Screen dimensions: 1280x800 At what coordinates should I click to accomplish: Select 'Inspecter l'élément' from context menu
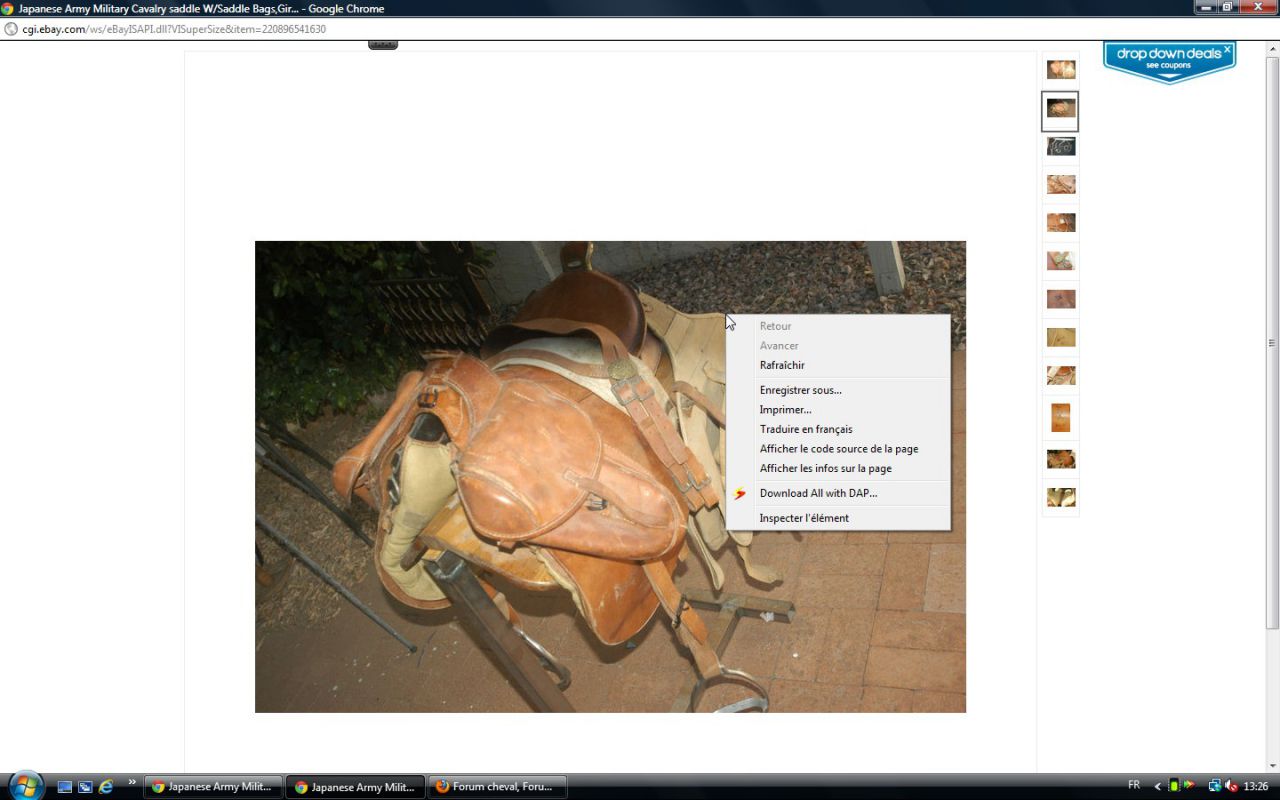coord(803,518)
